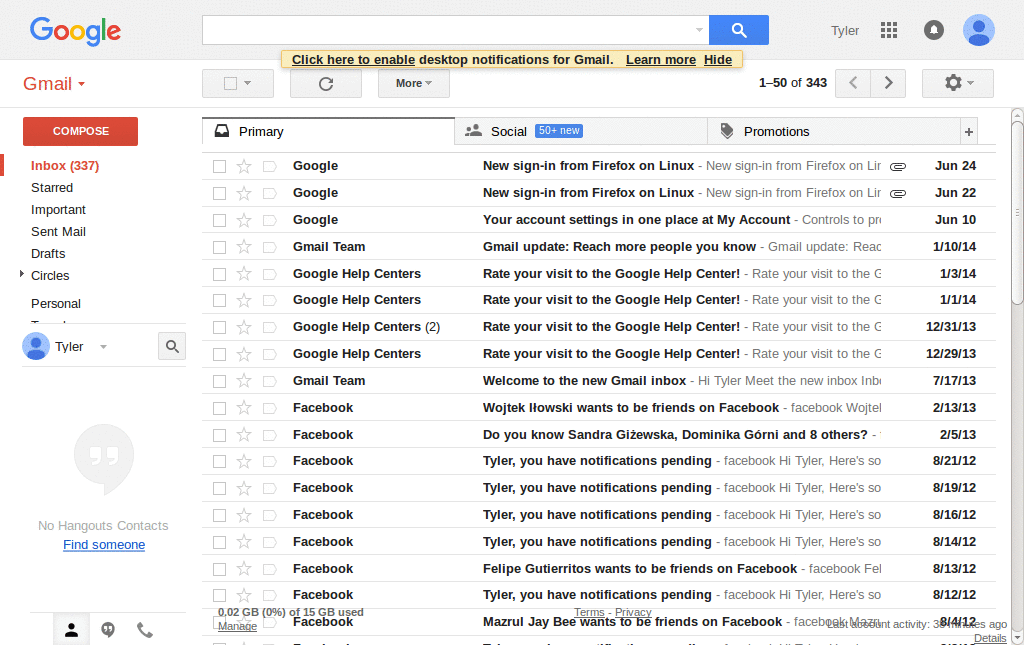
Task: Click the COMPOSE button
Action: pyautogui.click(x=80, y=131)
